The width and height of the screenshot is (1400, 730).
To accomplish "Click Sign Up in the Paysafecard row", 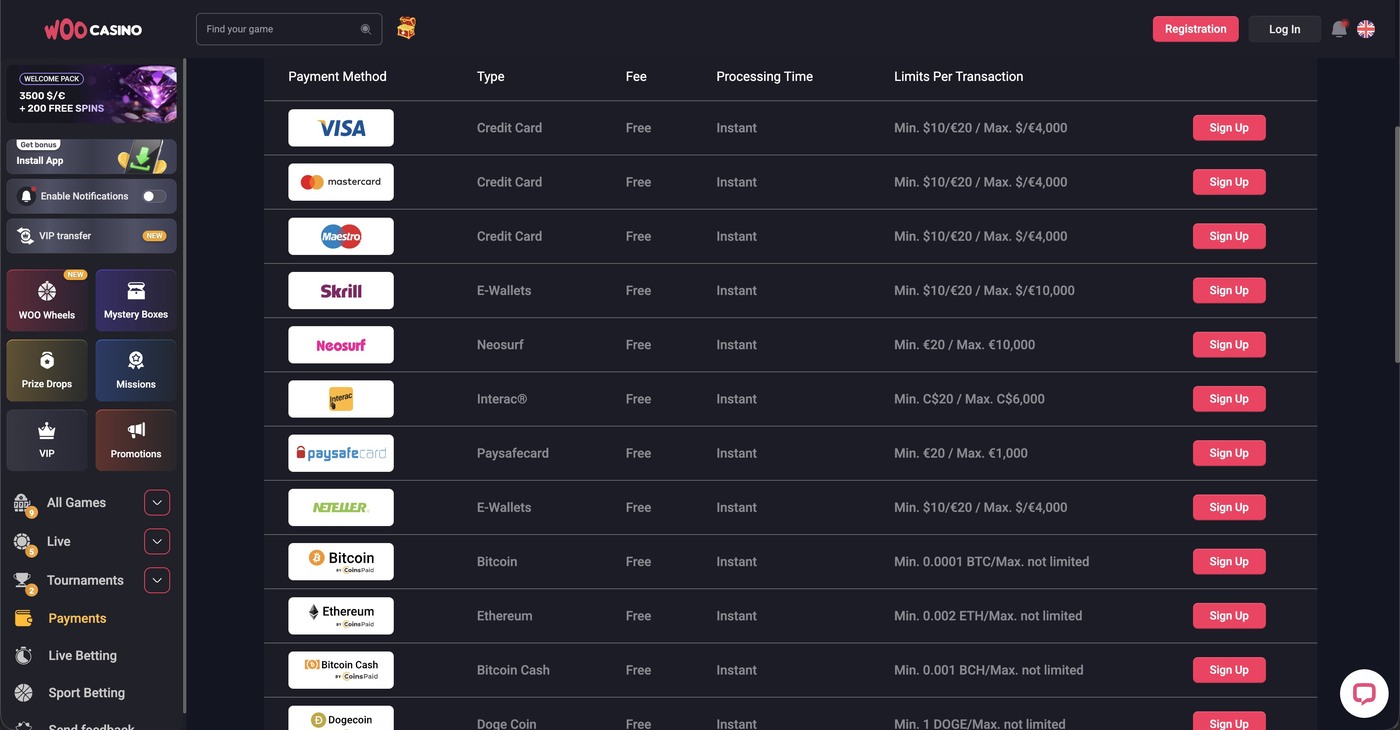I will pos(1229,453).
